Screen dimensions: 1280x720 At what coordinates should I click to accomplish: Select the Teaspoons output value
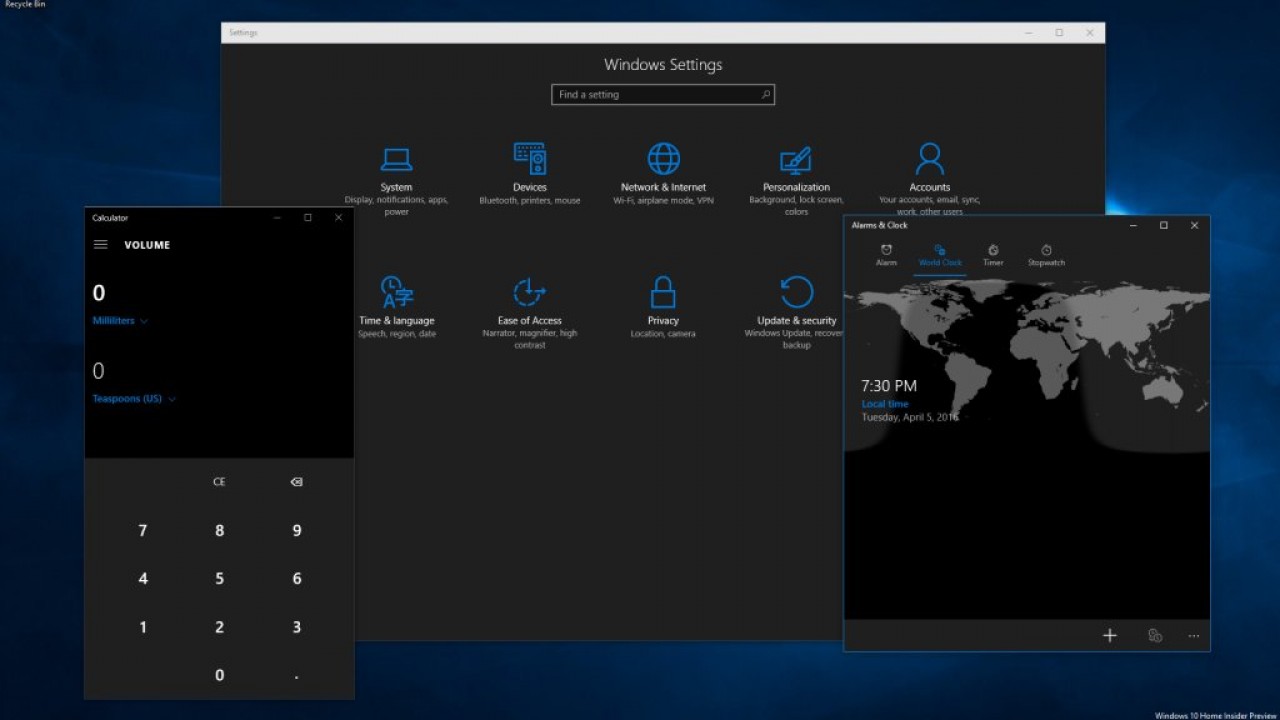click(98, 371)
